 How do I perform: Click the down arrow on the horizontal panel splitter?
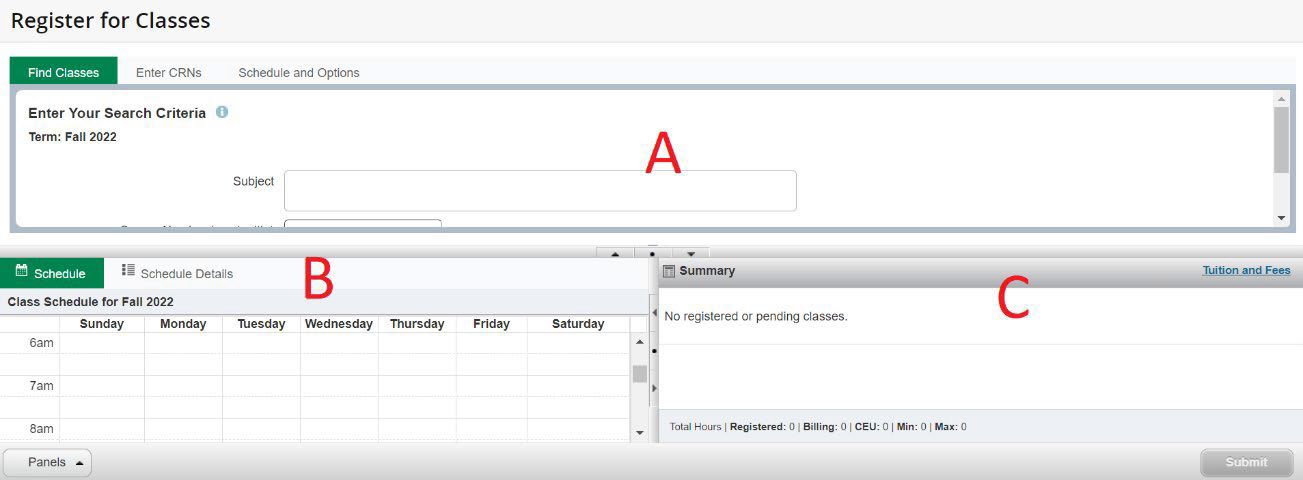pos(690,254)
